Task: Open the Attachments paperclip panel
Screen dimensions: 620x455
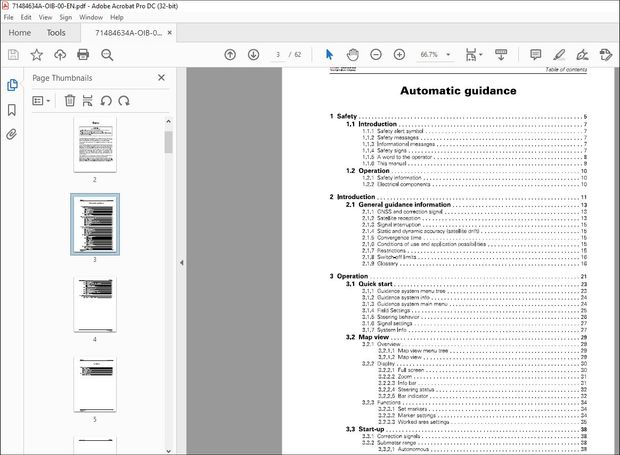Action: [11, 134]
